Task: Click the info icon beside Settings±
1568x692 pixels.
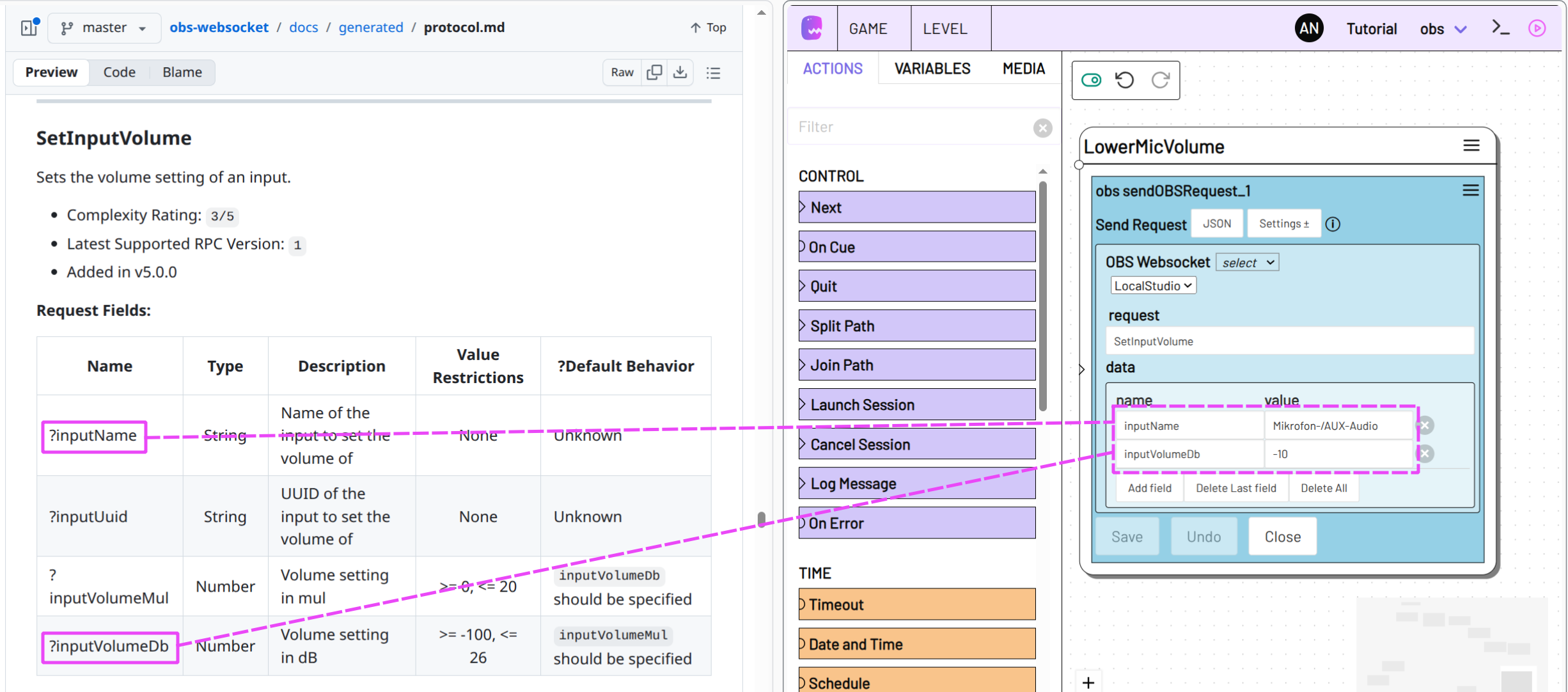Action: (x=1333, y=224)
